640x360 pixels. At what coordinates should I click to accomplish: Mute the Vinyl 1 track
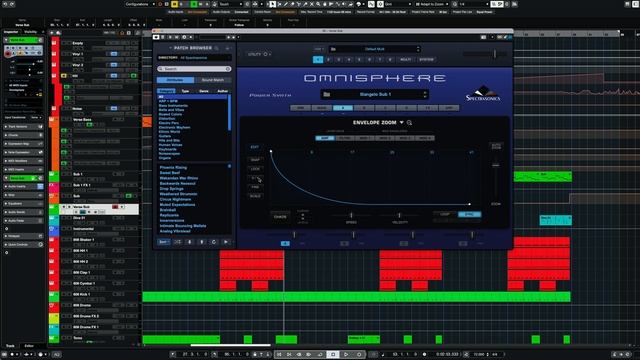63,54
